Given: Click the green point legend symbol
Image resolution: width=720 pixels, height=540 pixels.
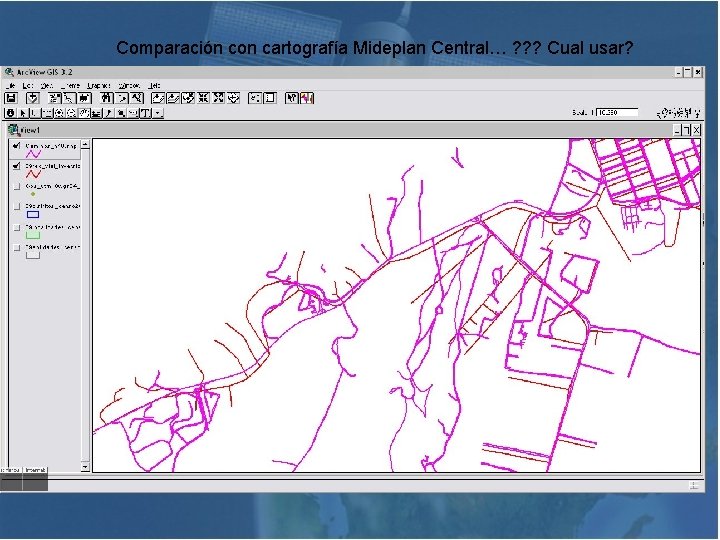Looking at the screenshot, I should click(x=33, y=194).
